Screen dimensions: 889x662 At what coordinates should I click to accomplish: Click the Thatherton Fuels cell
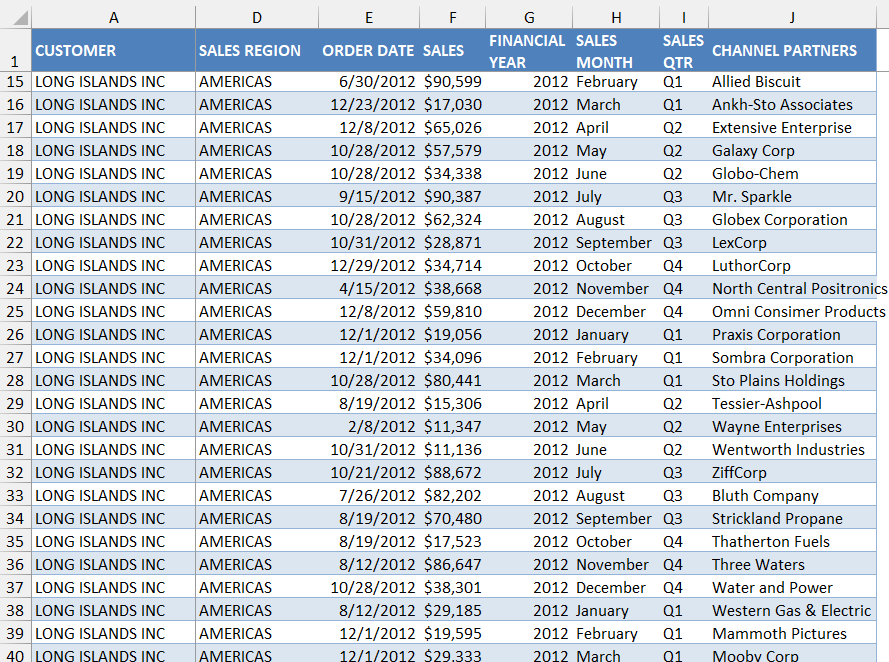[x=792, y=542]
